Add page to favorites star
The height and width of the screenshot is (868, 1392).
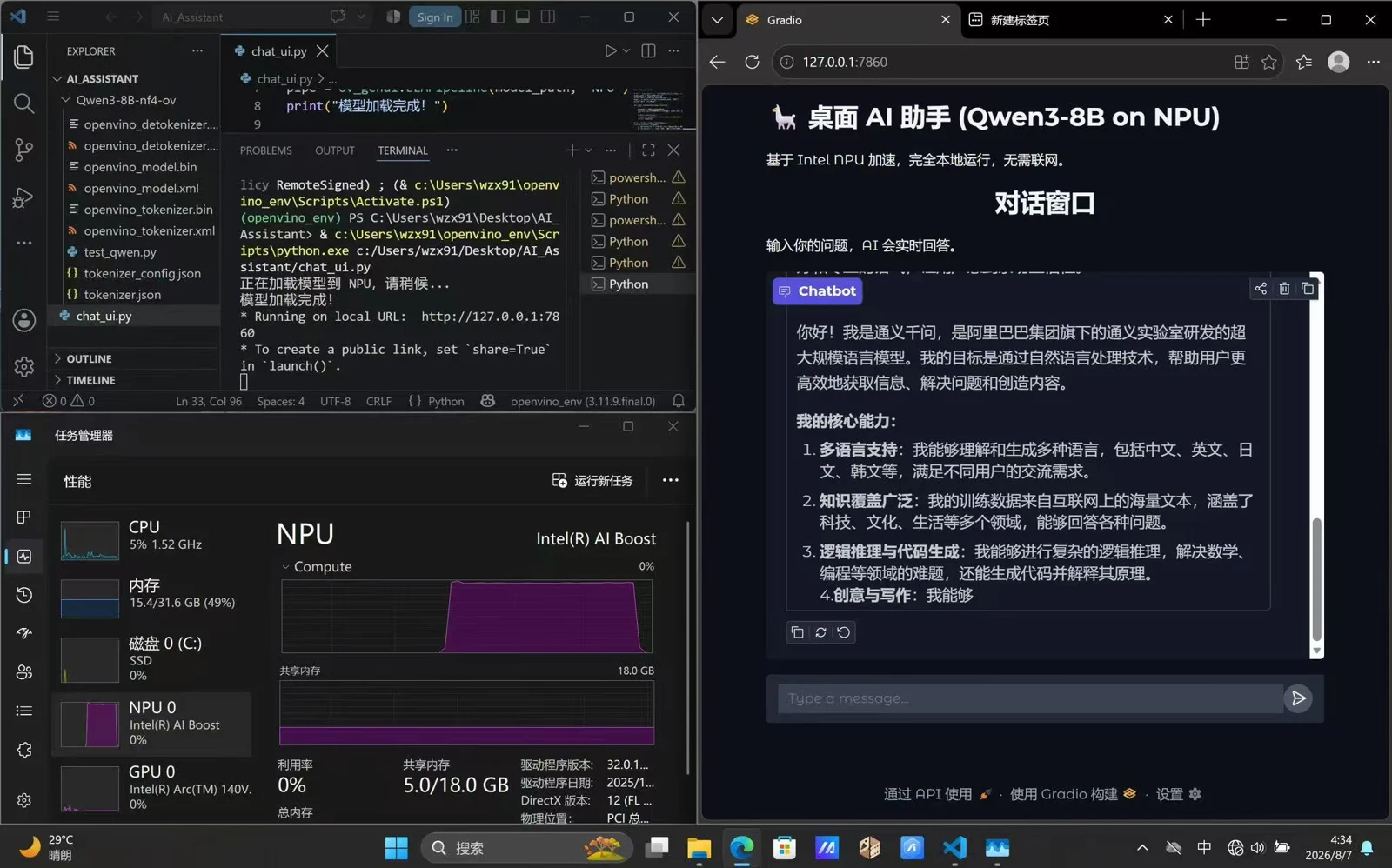(1269, 62)
